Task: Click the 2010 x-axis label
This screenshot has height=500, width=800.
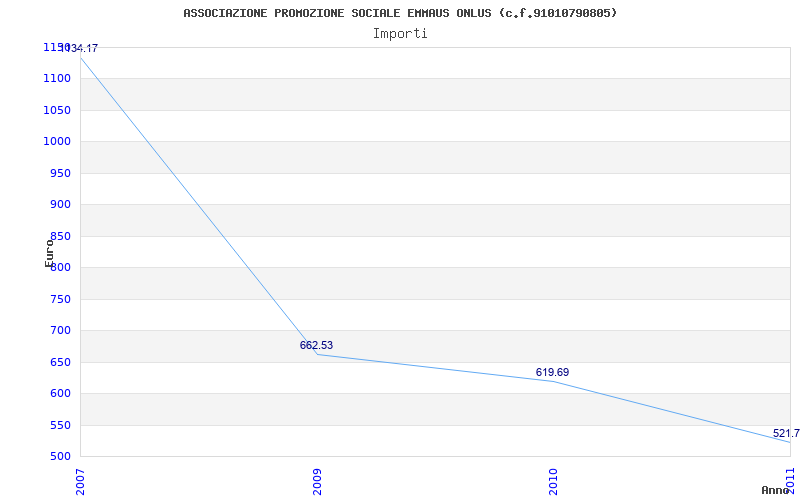Action: coord(554,481)
